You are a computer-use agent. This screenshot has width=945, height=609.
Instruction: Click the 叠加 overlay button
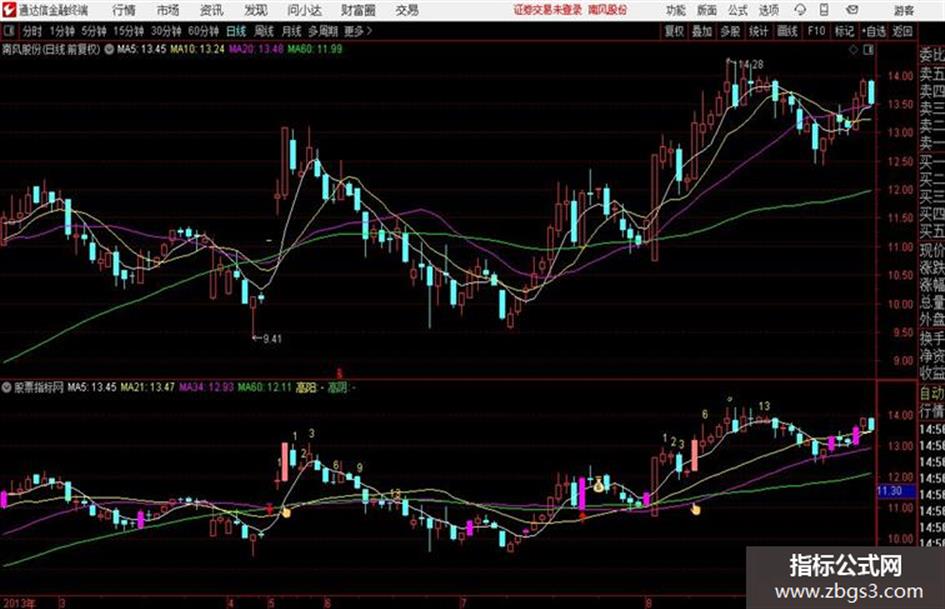(702, 31)
